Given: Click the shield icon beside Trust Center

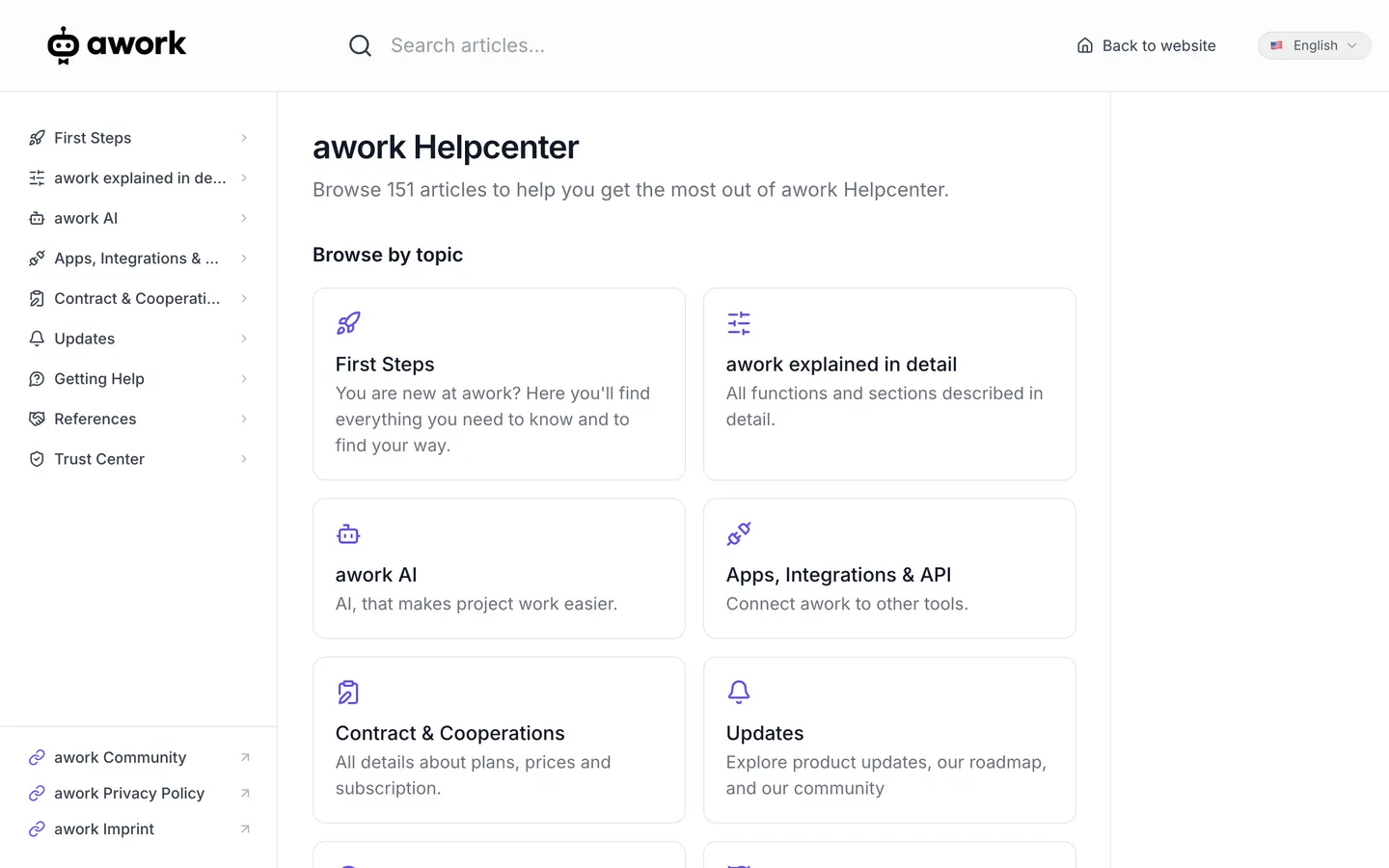Looking at the screenshot, I should [x=37, y=459].
